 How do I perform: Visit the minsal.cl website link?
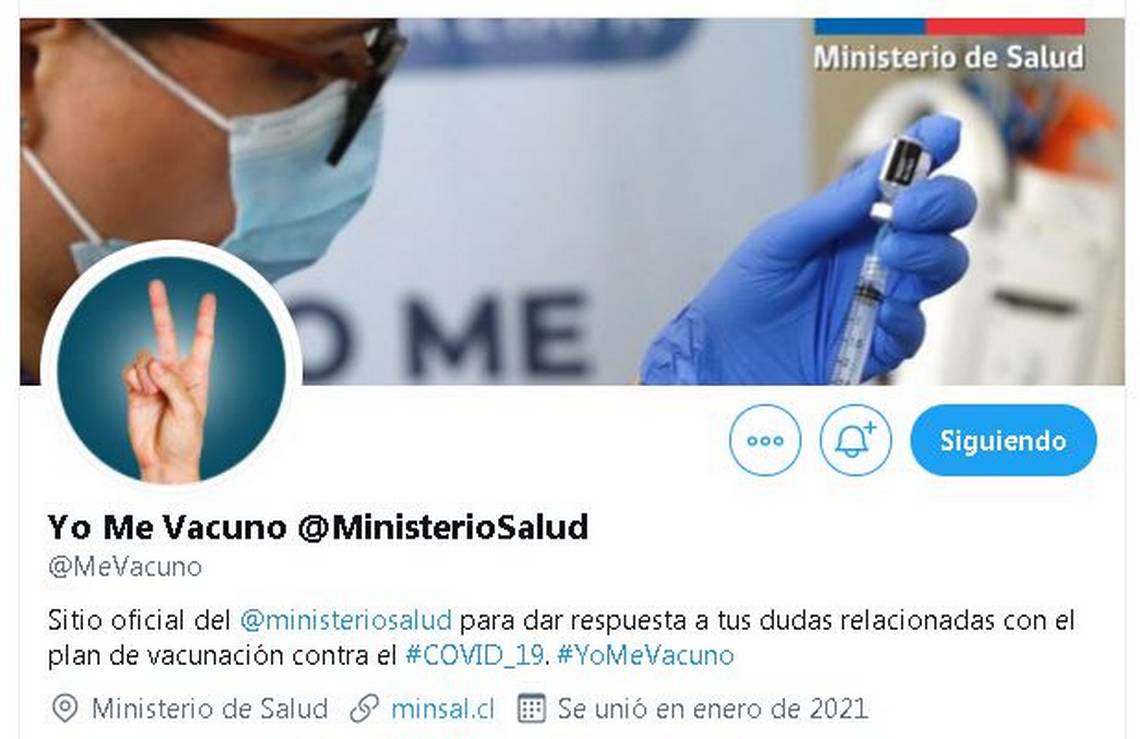(x=442, y=708)
